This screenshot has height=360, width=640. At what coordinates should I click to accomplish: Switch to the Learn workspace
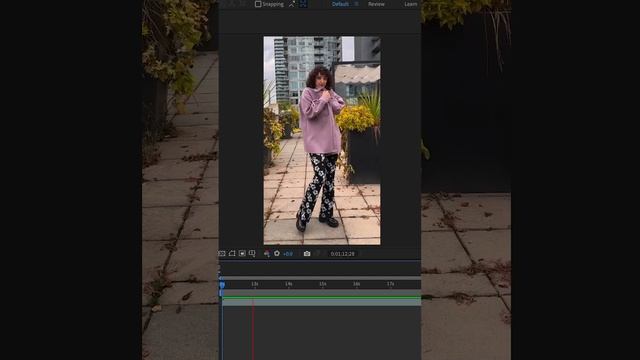[411, 4]
